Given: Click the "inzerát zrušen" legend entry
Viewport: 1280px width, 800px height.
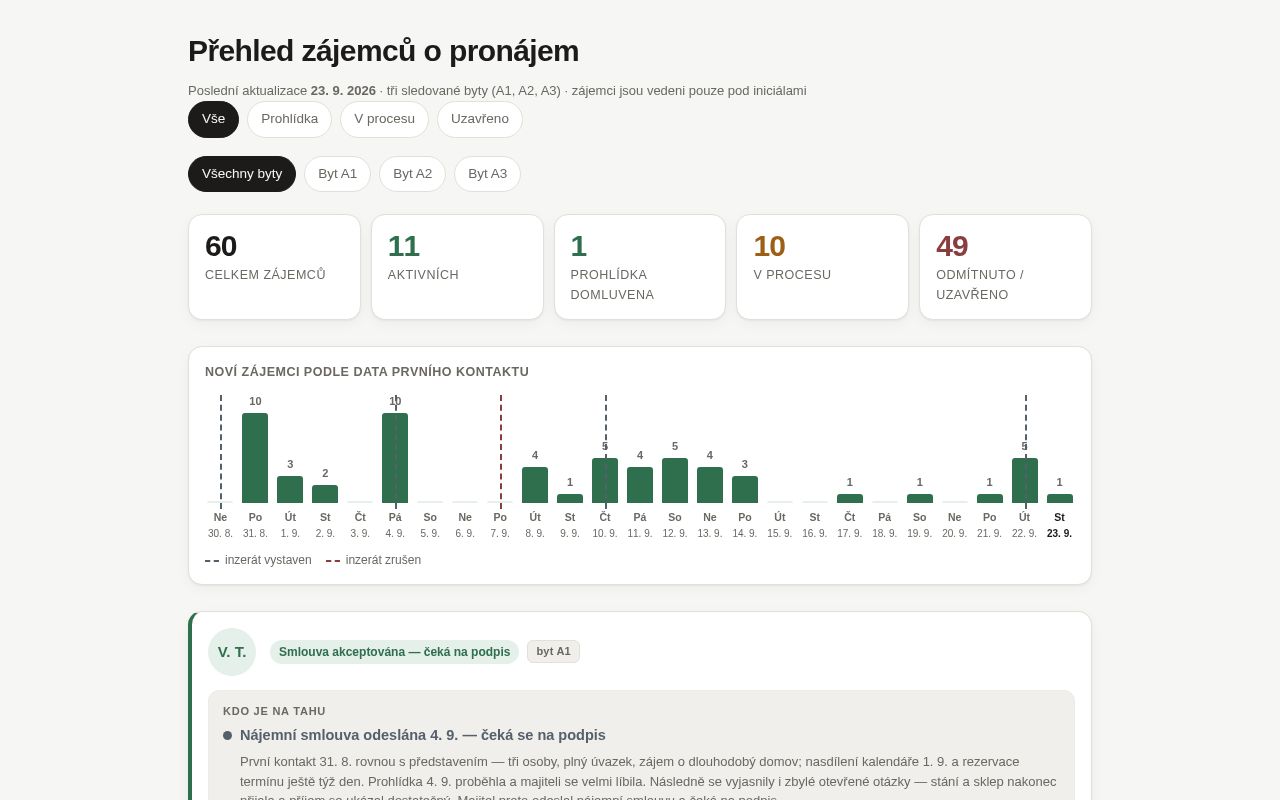Looking at the screenshot, I should click(373, 560).
